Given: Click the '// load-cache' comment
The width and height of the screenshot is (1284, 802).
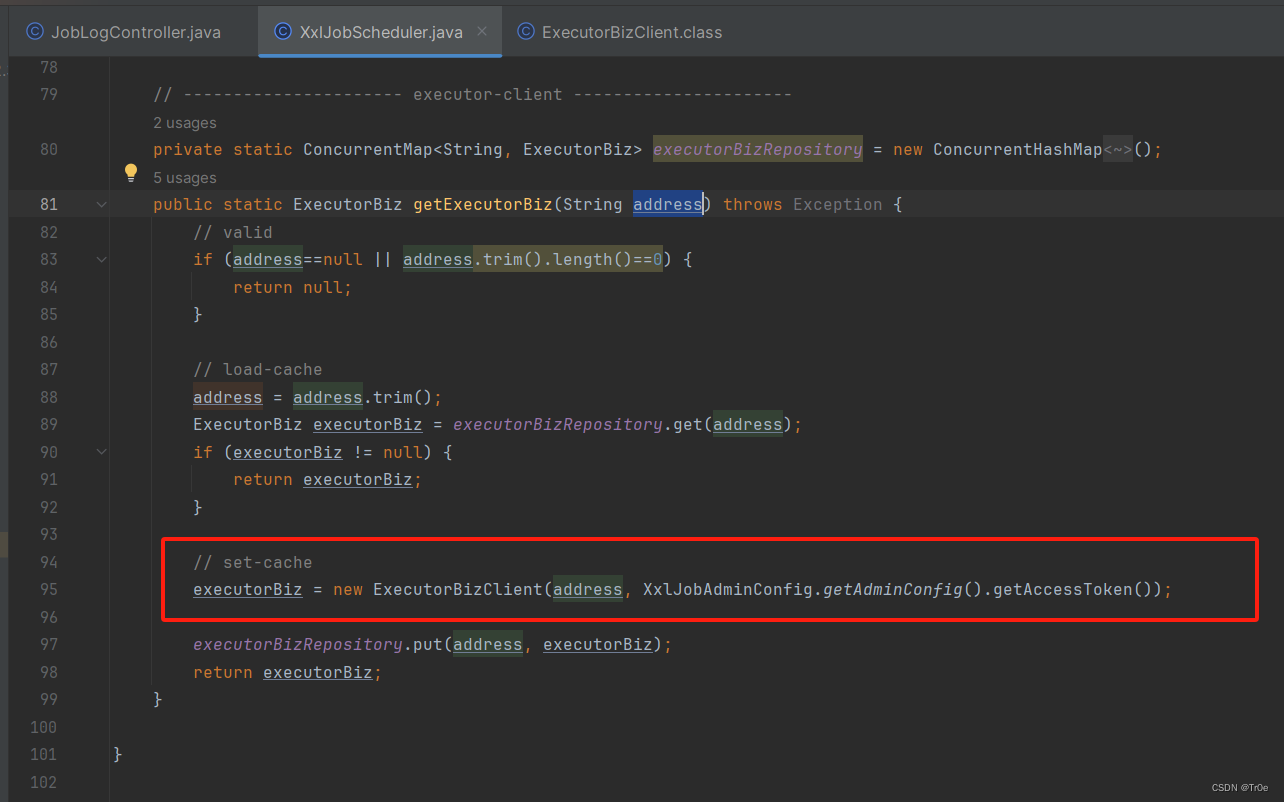Looking at the screenshot, I should click(x=257, y=369).
